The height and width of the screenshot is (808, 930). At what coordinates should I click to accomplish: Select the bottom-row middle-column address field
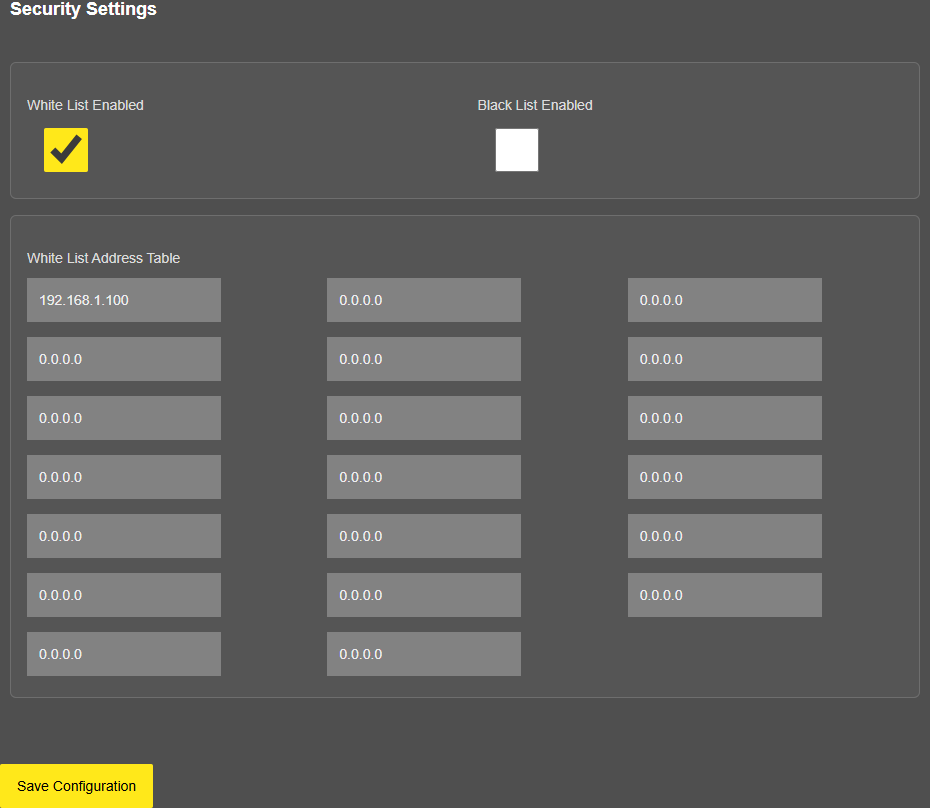424,654
